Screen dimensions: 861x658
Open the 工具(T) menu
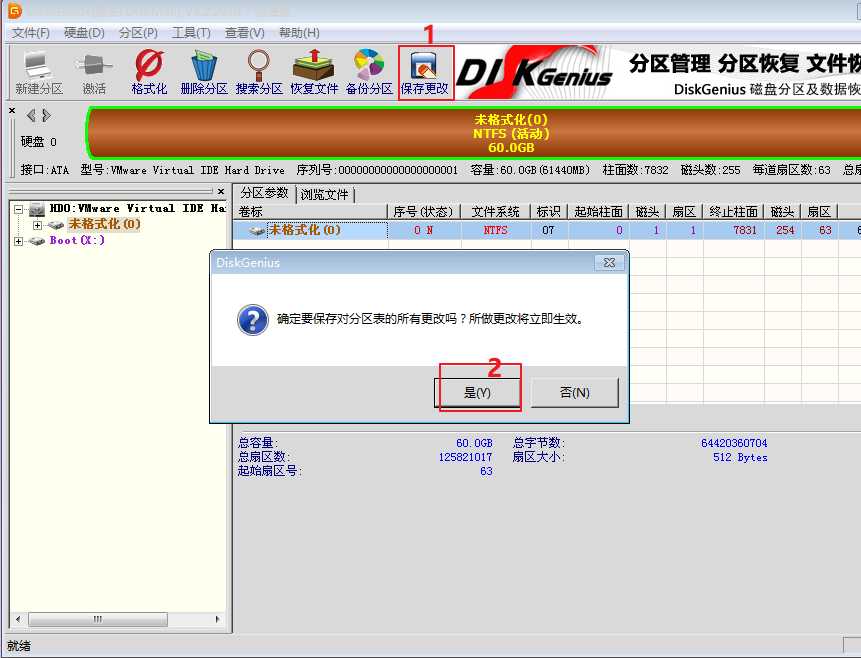point(191,33)
